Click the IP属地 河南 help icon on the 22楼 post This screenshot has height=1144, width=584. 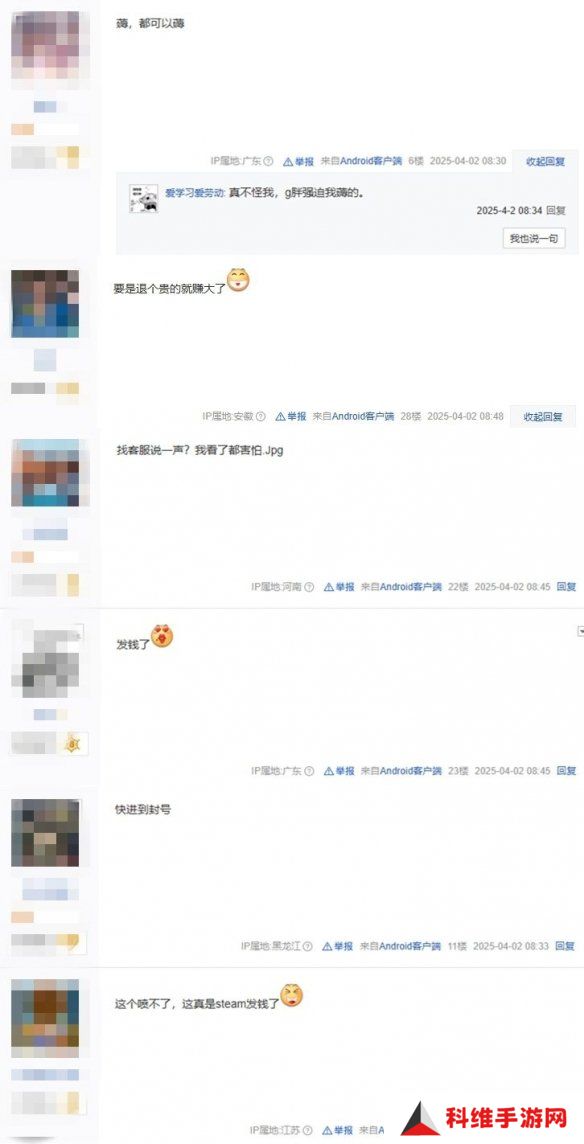click(x=309, y=587)
